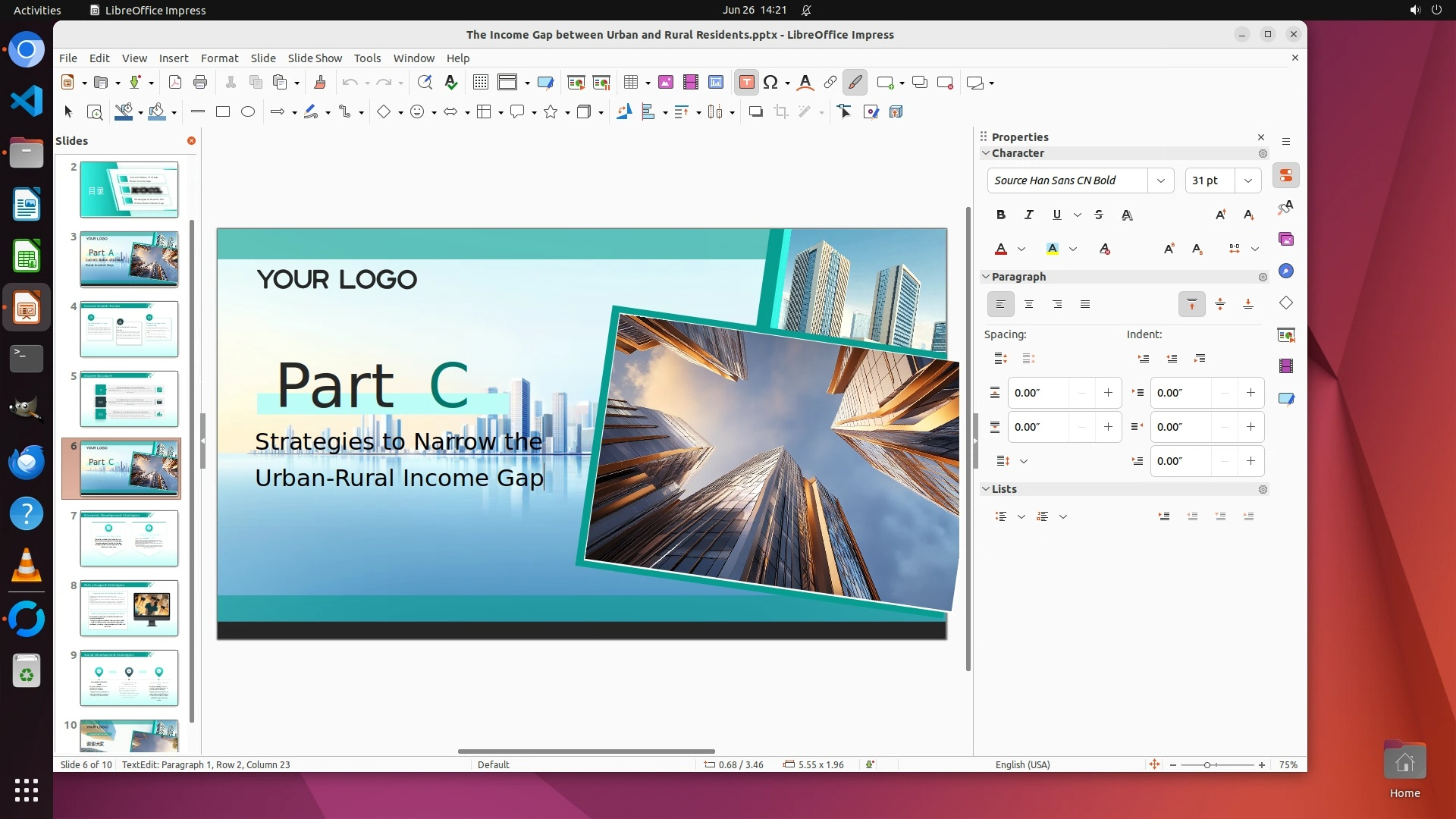
Task: Click the Insert Special Character omega icon
Action: [770, 83]
